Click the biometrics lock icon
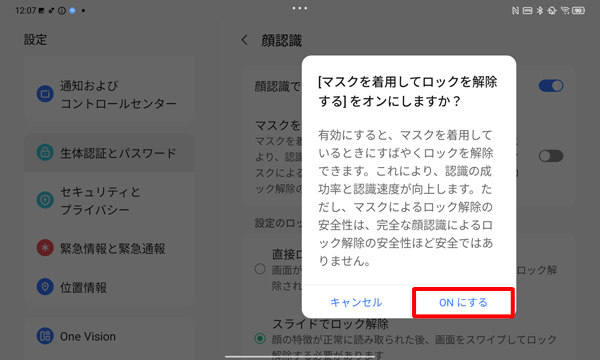The height and width of the screenshot is (360, 600). [x=45, y=152]
